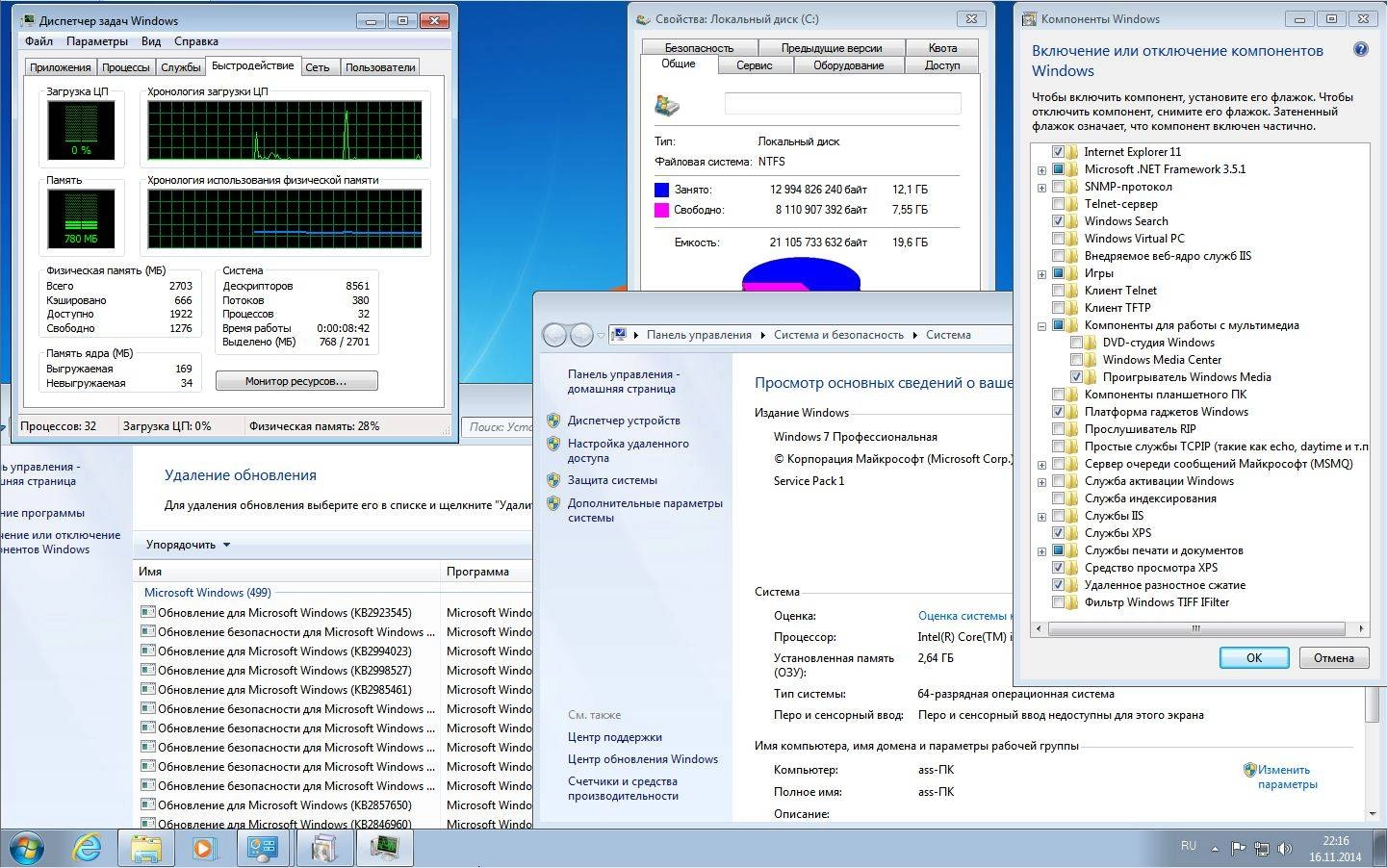This screenshot has width=1387, height=868.
Task: Uncheck Internet Explorer 11 component
Action: coord(1058,152)
